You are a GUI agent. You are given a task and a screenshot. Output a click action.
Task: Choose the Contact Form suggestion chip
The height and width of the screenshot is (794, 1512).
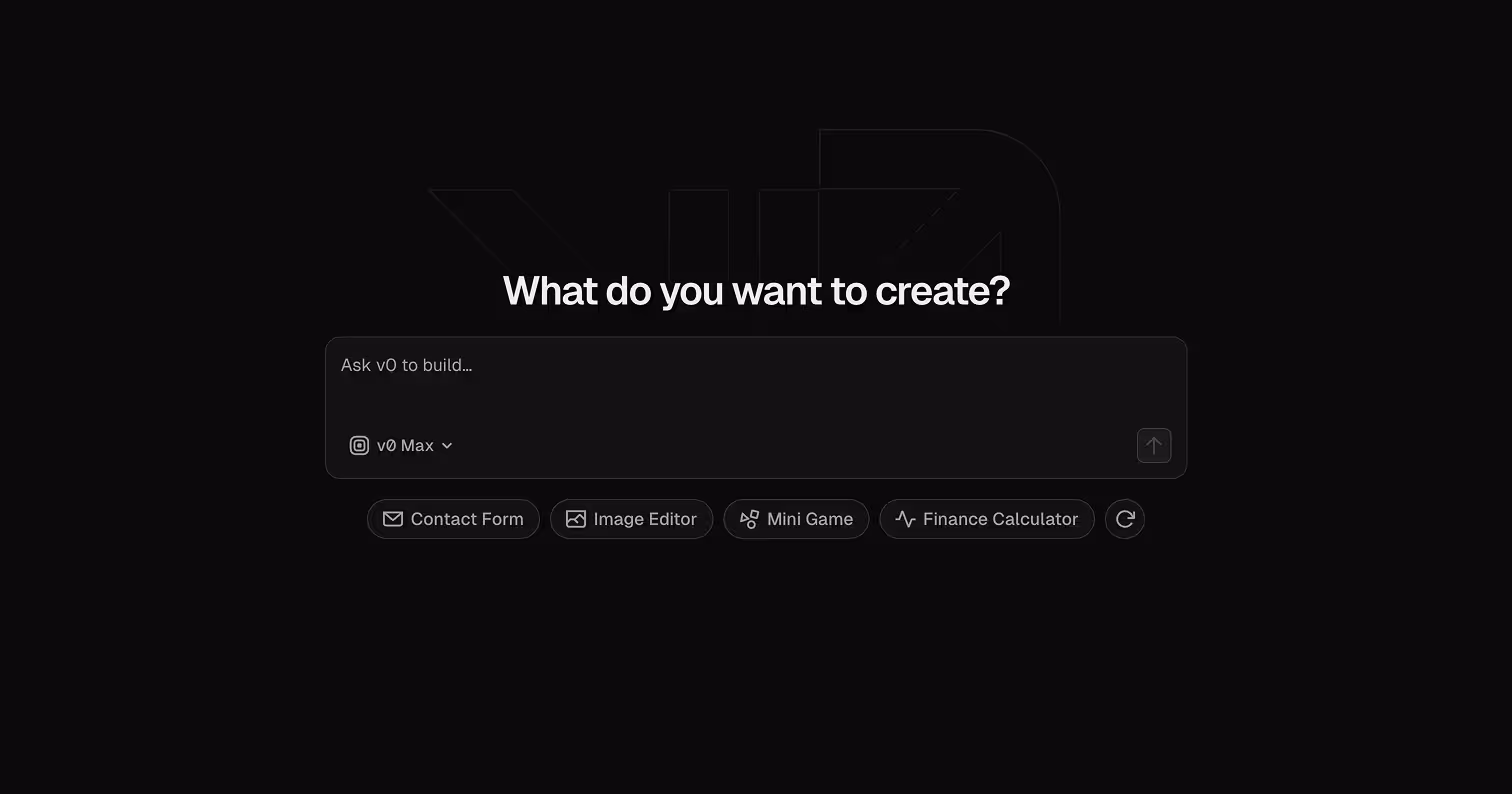[453, 519]
